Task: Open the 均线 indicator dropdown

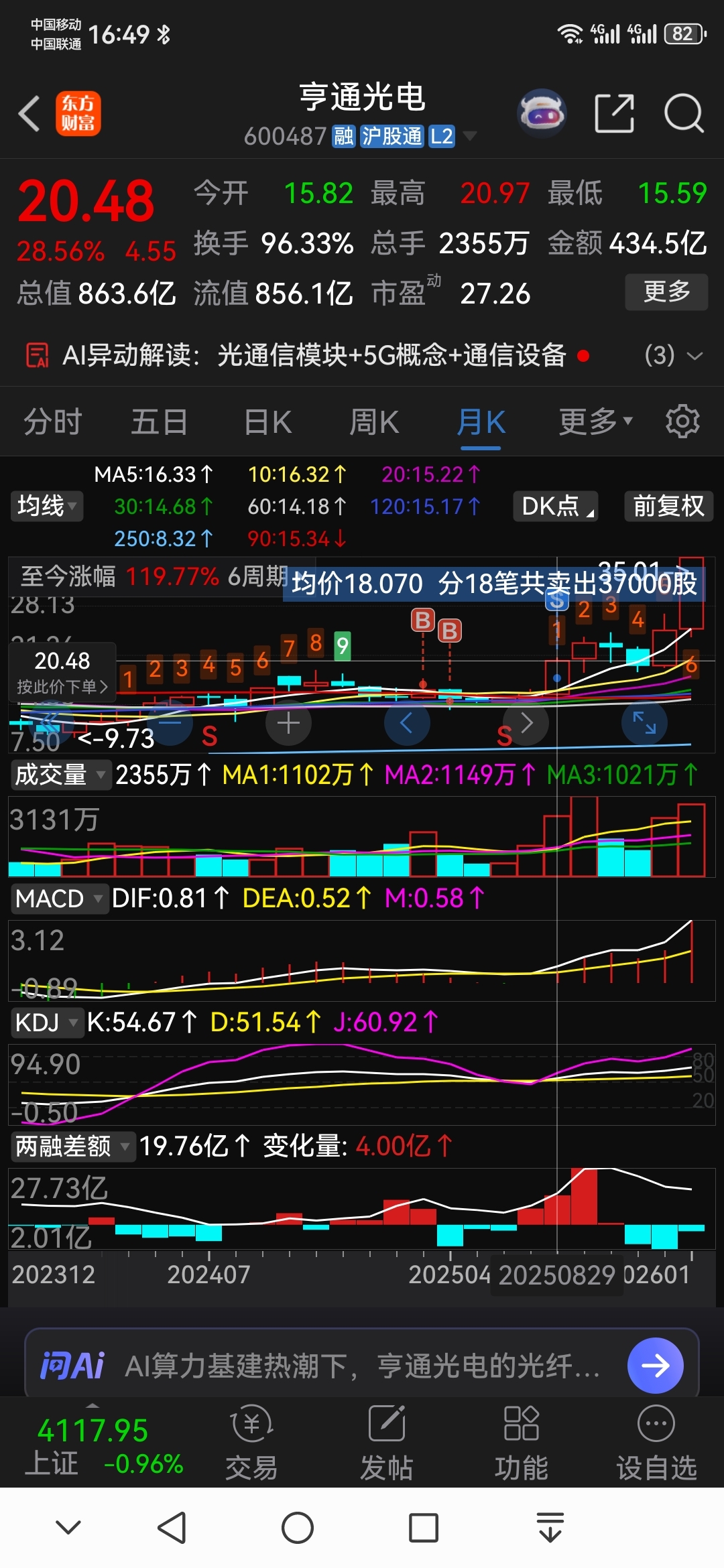Action: click(46, 505)
